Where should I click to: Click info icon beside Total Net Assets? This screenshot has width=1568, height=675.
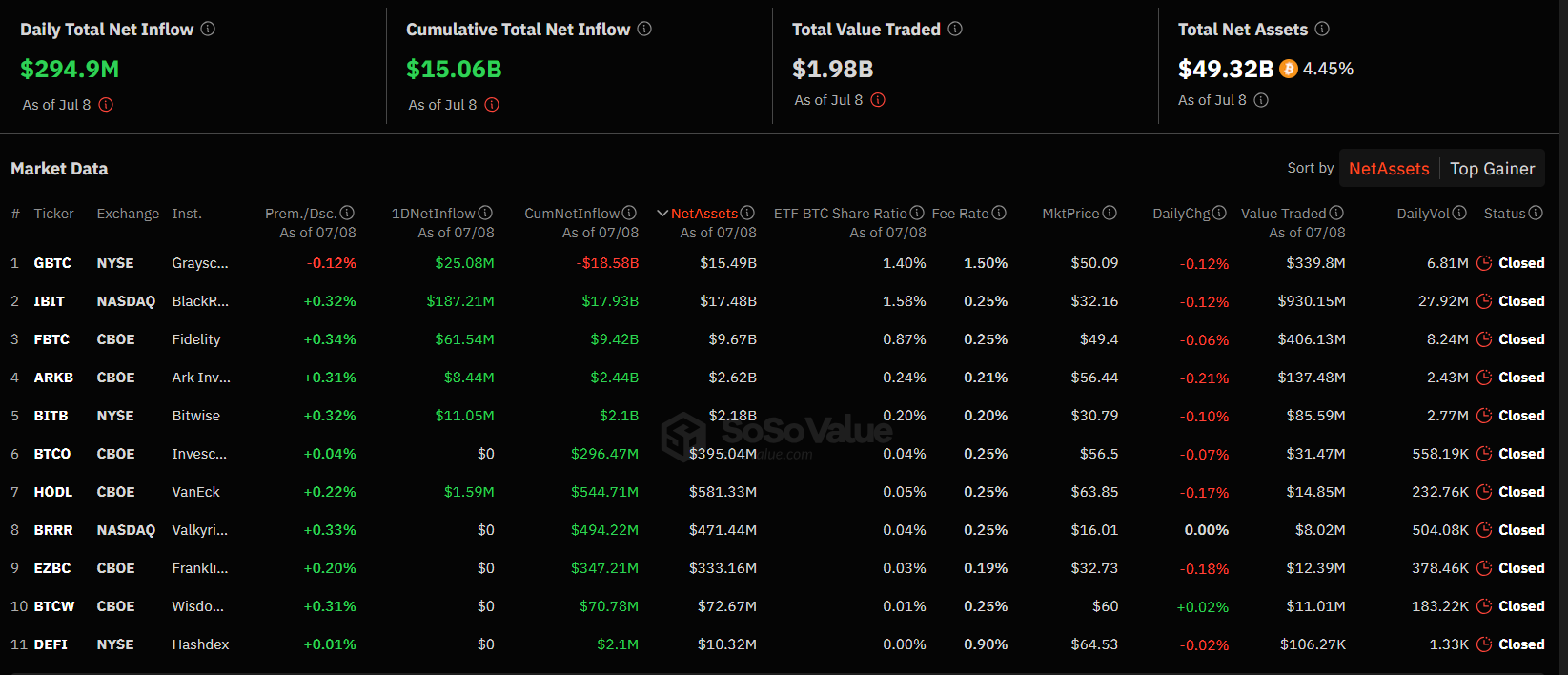(1322, 29)
